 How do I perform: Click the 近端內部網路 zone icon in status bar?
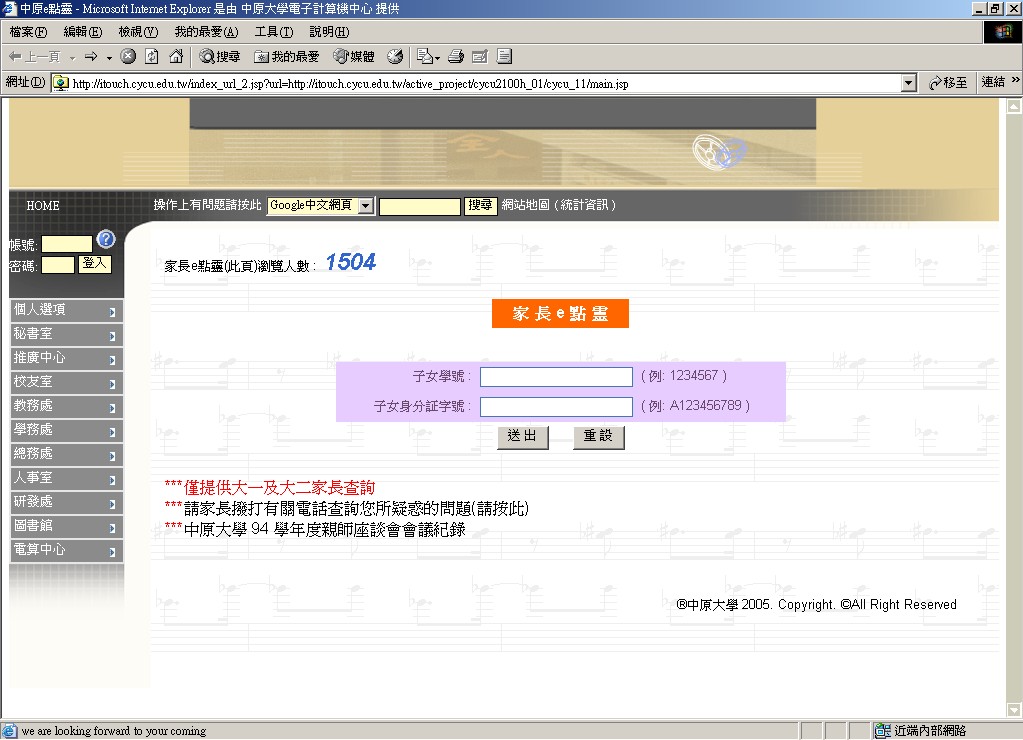(x=883, y=731)
